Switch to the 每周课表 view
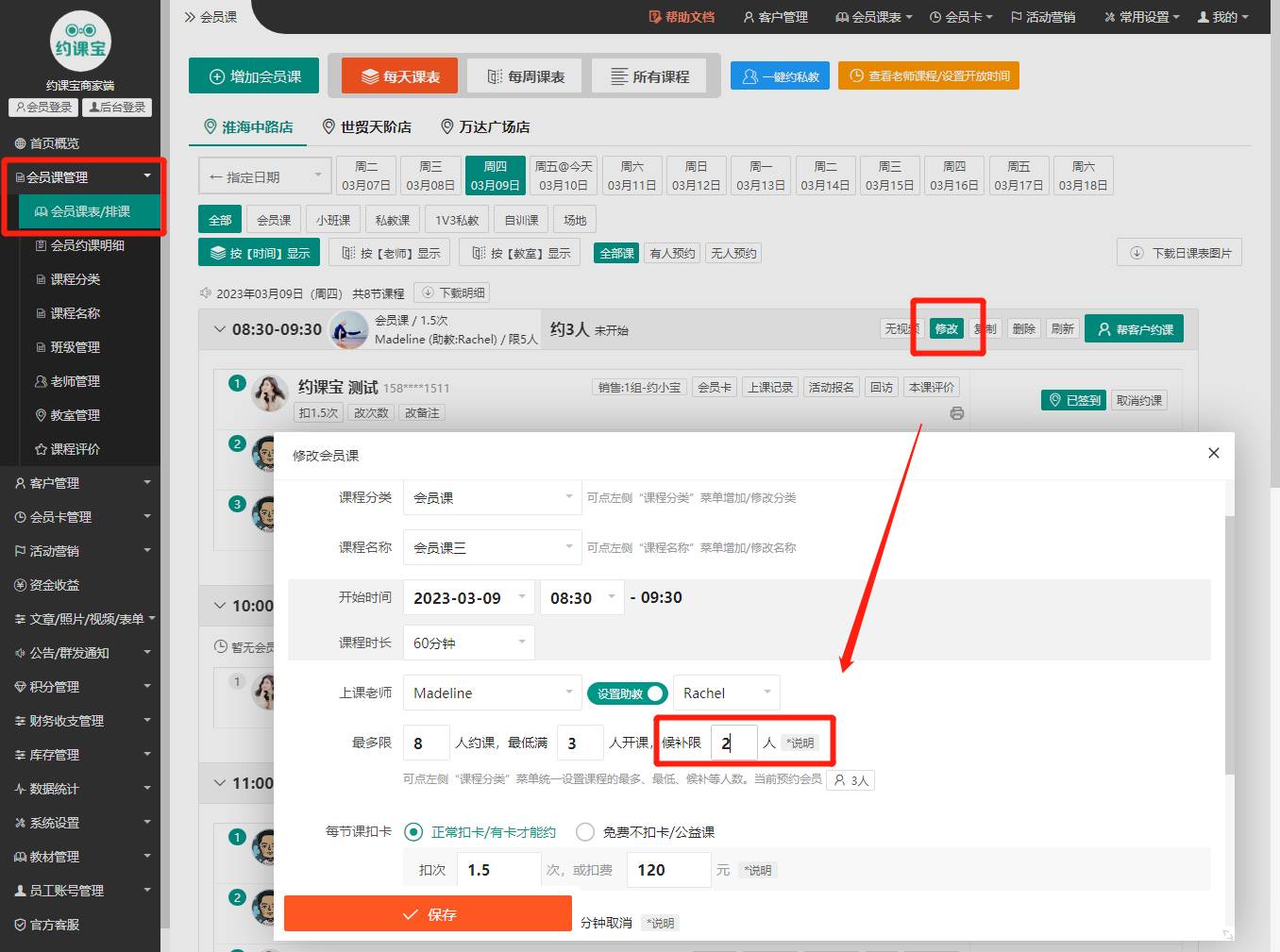Viewport: 1280px width, 952px height. [x=524, y=76]
